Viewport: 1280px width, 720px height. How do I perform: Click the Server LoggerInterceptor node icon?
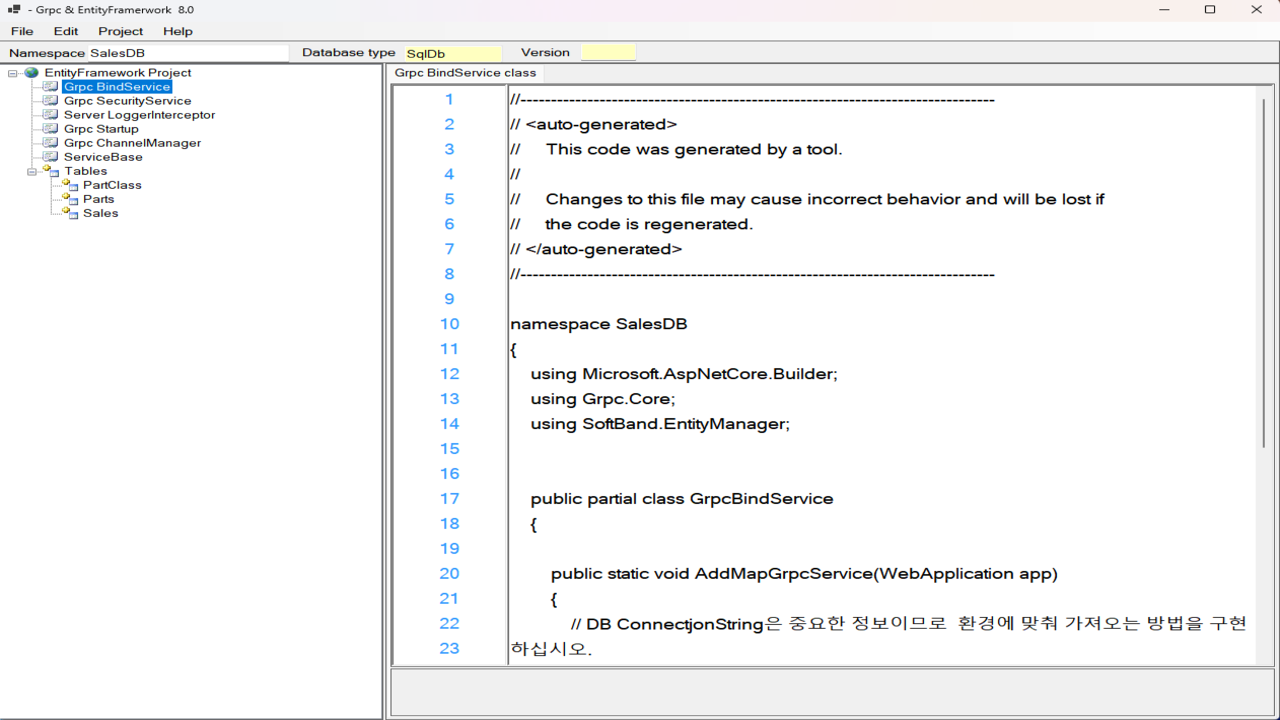coord(50,115)
